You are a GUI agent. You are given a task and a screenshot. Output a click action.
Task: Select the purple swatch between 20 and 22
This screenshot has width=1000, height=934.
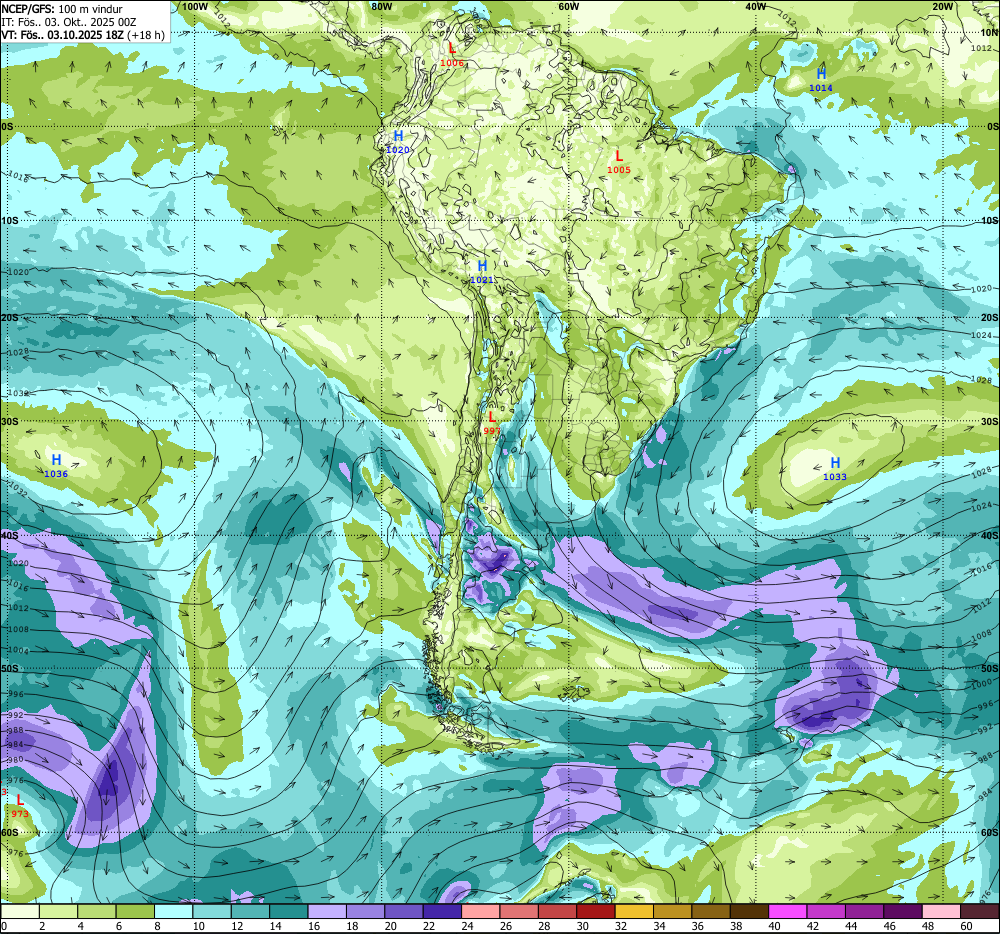(x=404, y=911)
